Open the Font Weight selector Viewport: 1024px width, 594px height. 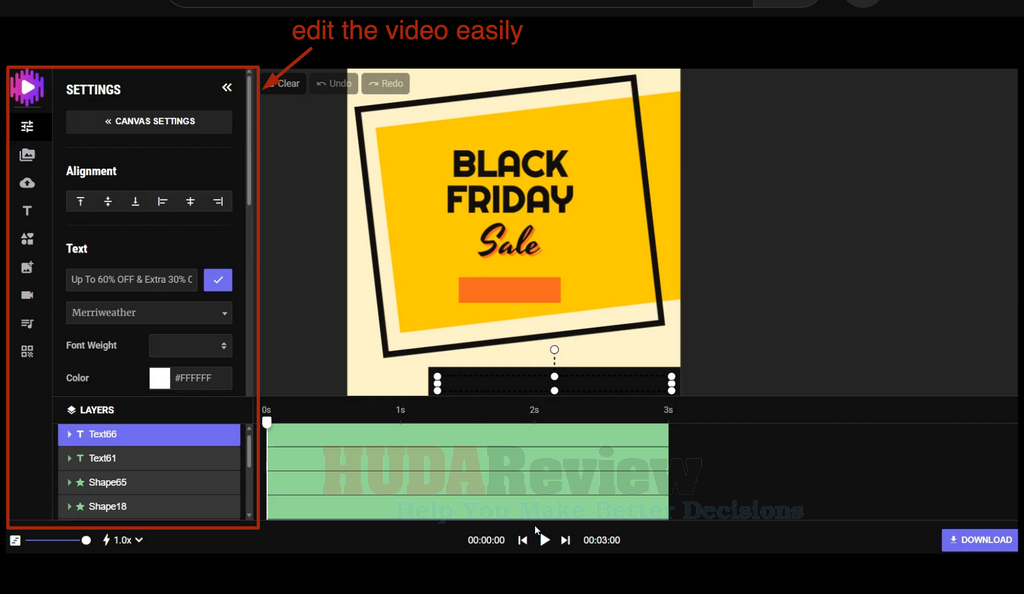tap(190, 345)
